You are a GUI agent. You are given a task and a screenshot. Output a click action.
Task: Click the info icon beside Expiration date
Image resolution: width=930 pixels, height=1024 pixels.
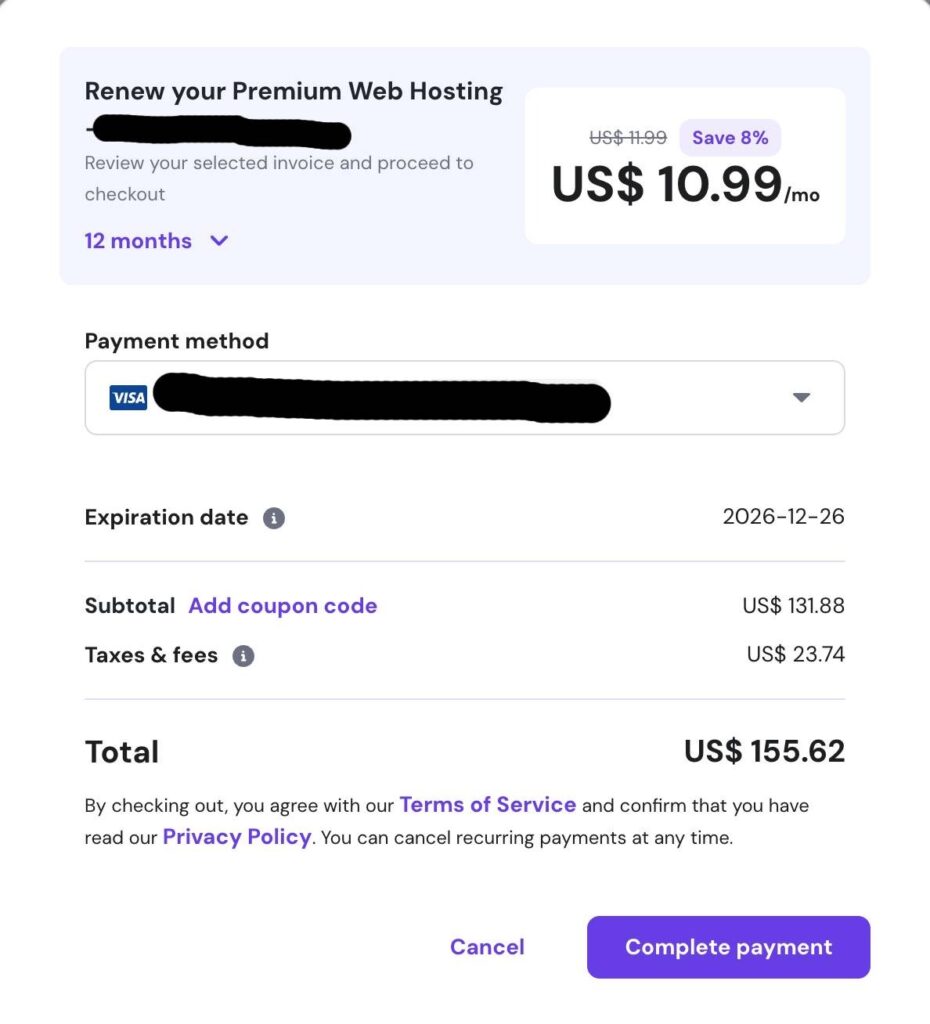pos(274,518)
